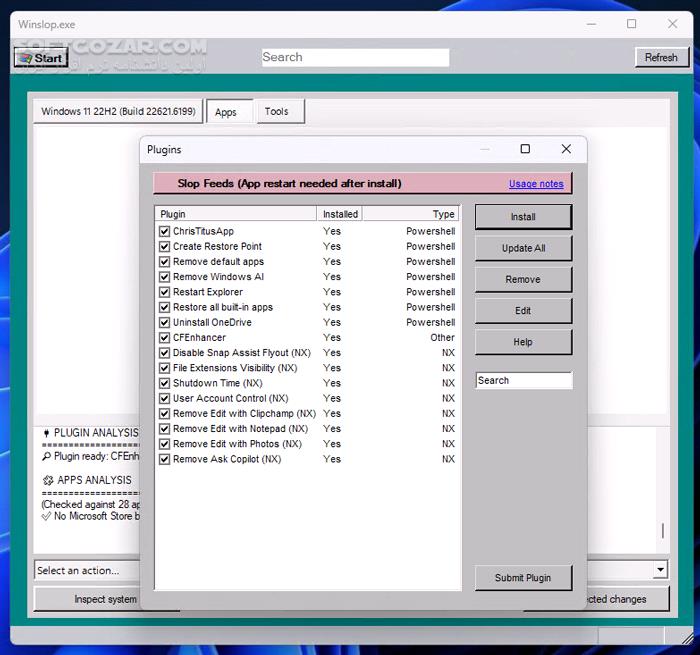Close the Plugins dialog

[566, 150]
